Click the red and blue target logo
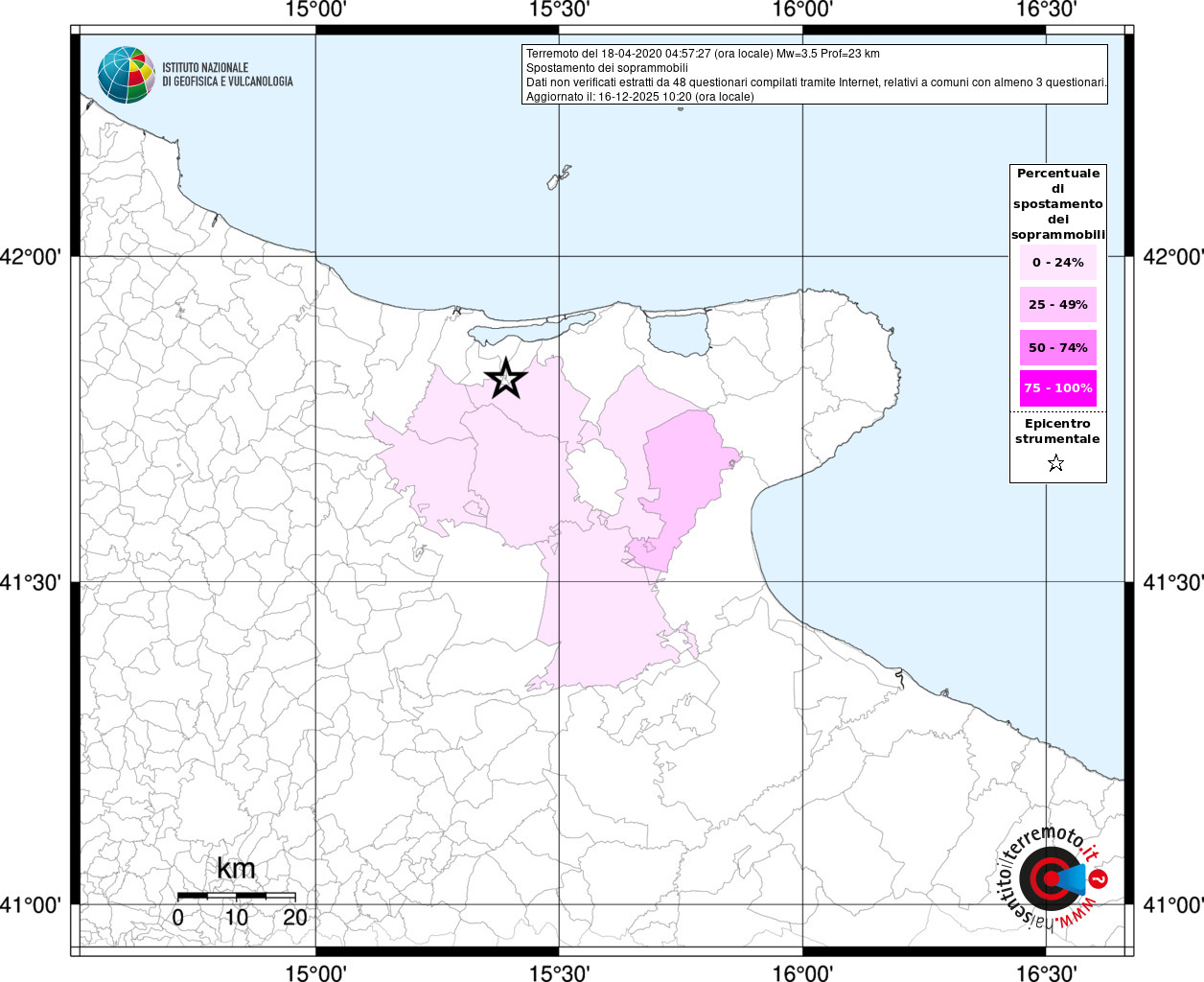Screen dimensions: 1204x982 pyautogui.click(x=1052, y=877)
